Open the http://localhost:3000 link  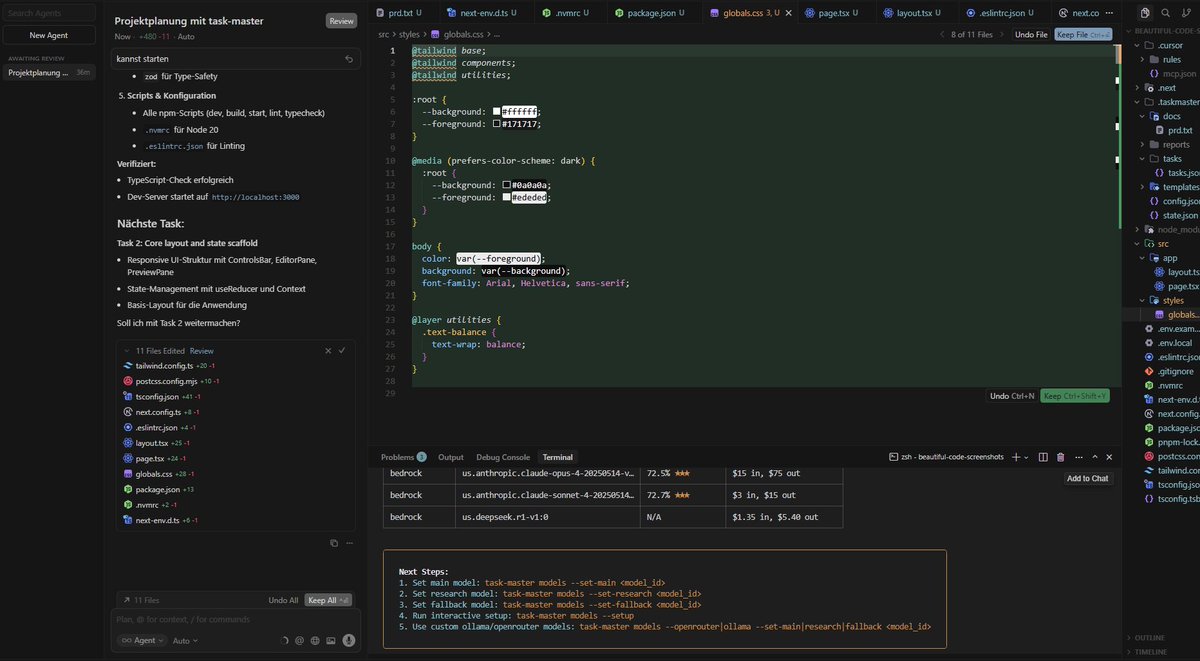coord(255,197)
